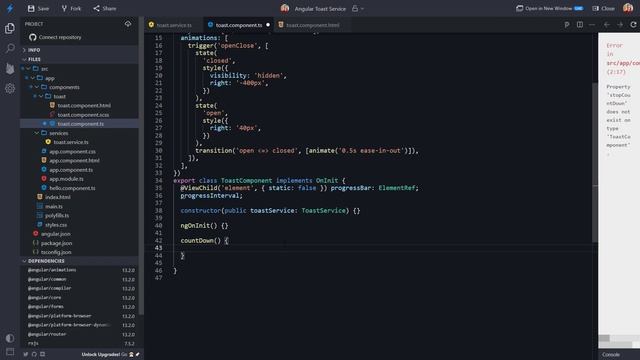The image size is (640, 360).
Task: Navigate back with the left arrow icon
Action: [607, 25]
